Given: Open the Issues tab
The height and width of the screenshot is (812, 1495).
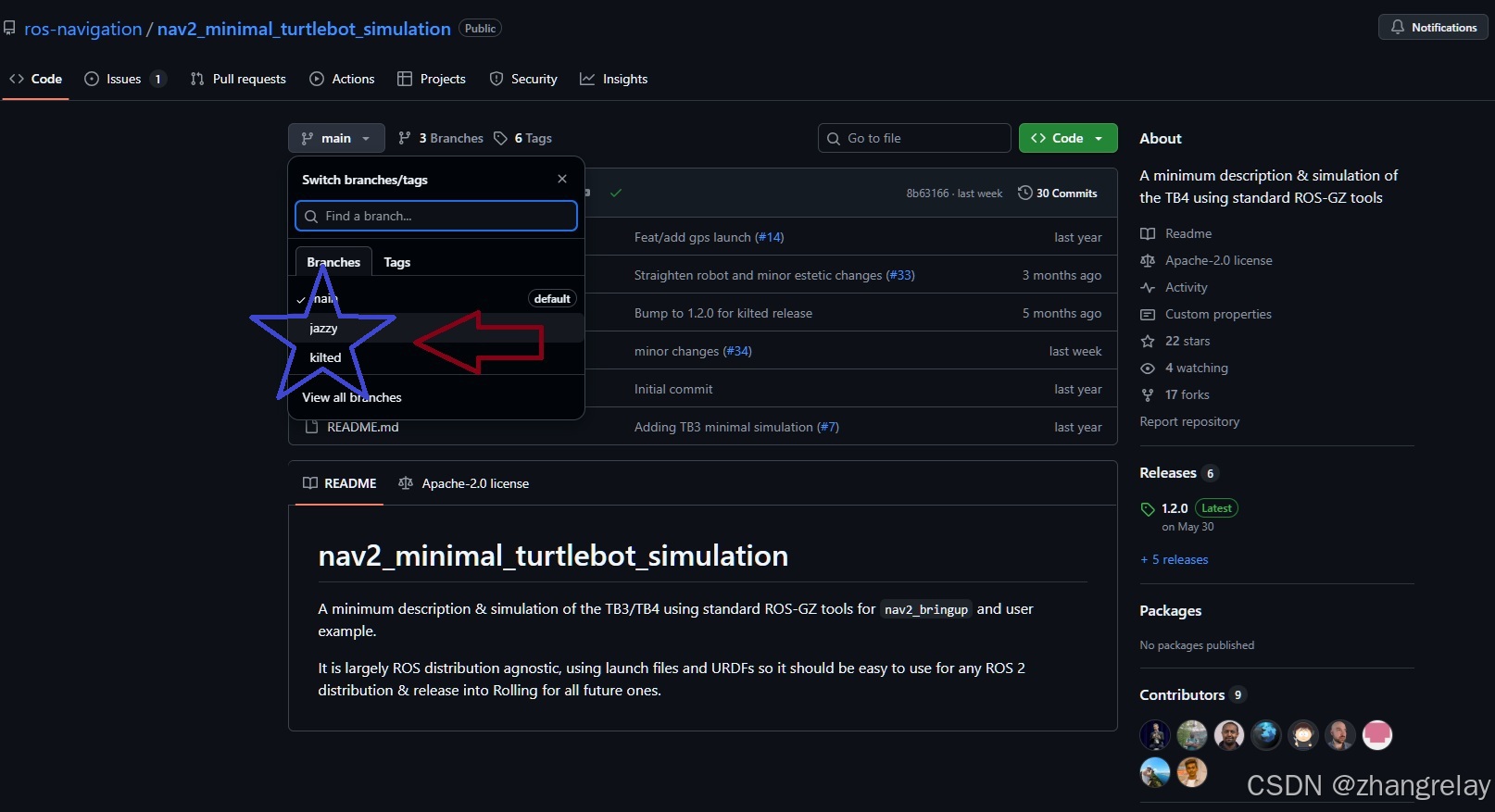Looking at the screenshot, I should [125, 79].
